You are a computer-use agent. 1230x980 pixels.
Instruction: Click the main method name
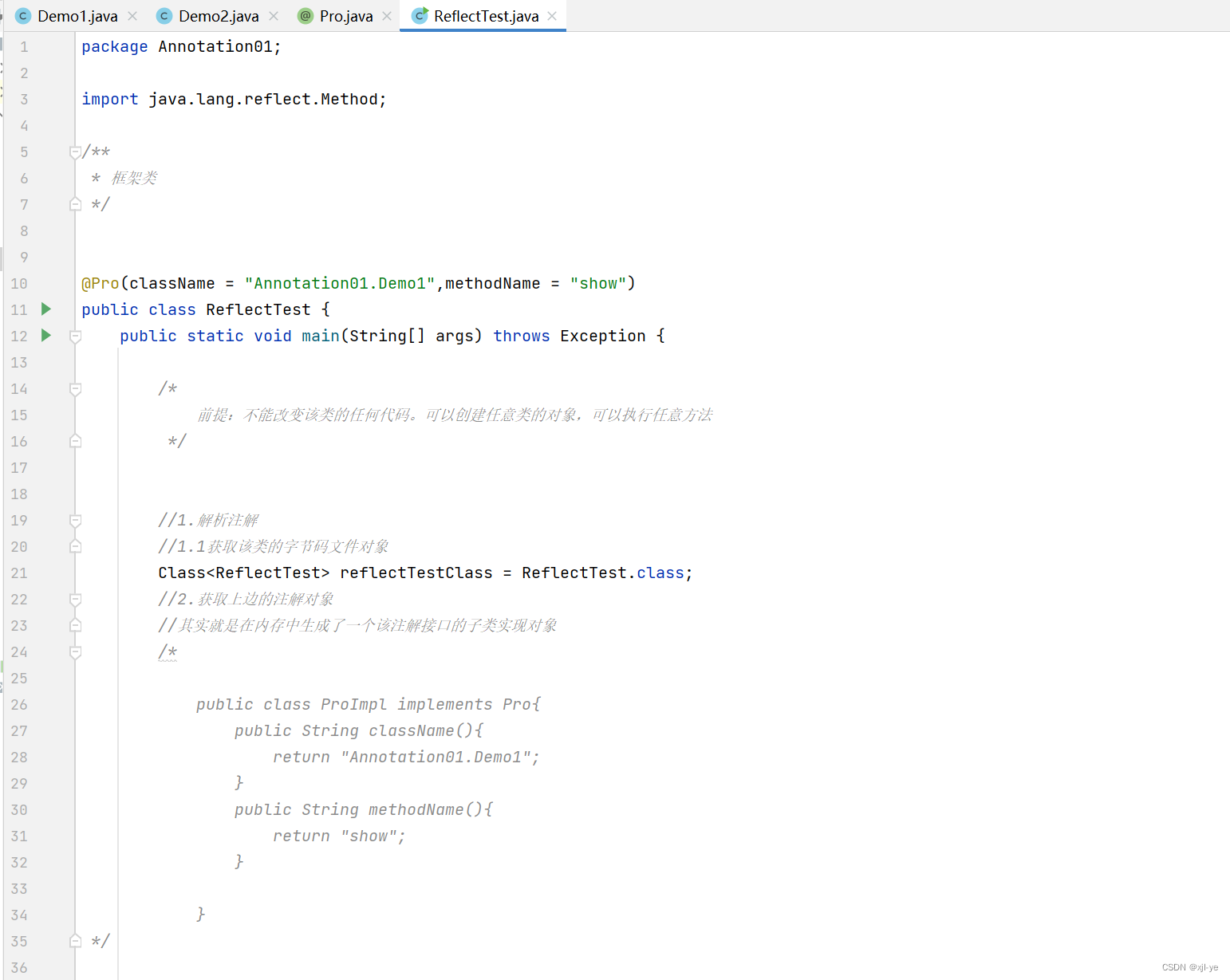pyautogui.click(x=321, y=336)
